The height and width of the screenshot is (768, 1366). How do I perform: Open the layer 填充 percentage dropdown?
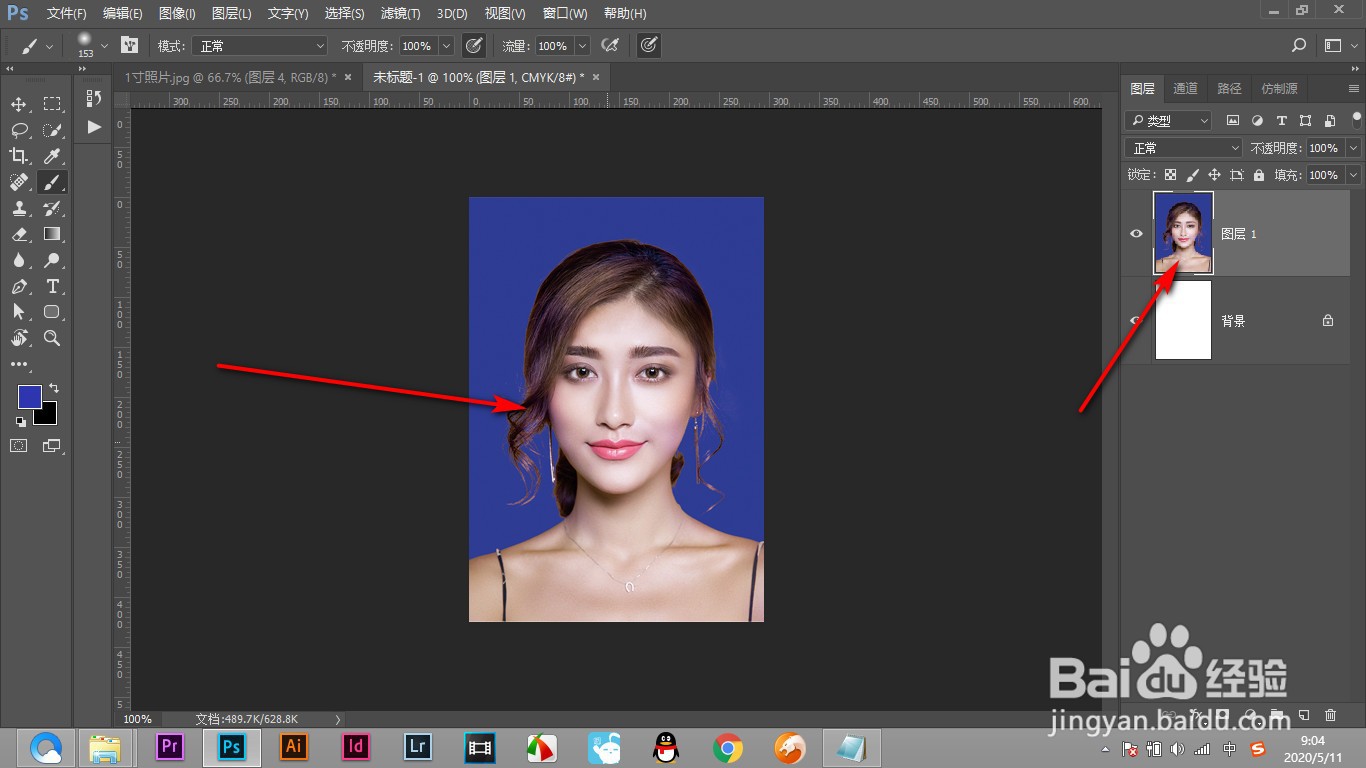coord(1354,175)
